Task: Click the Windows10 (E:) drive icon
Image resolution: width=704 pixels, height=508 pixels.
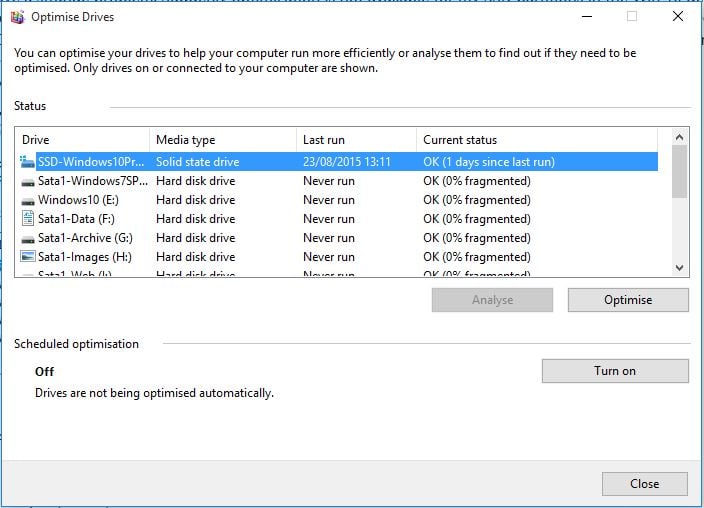Action: click(x=28, y=201)
